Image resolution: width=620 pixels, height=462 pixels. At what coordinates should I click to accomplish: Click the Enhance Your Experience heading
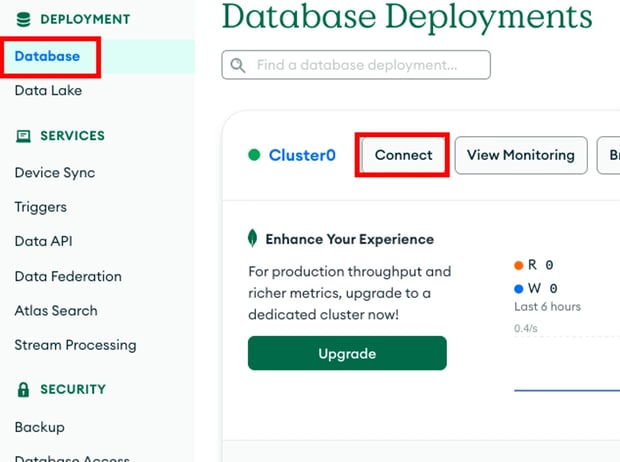point(350,239)
